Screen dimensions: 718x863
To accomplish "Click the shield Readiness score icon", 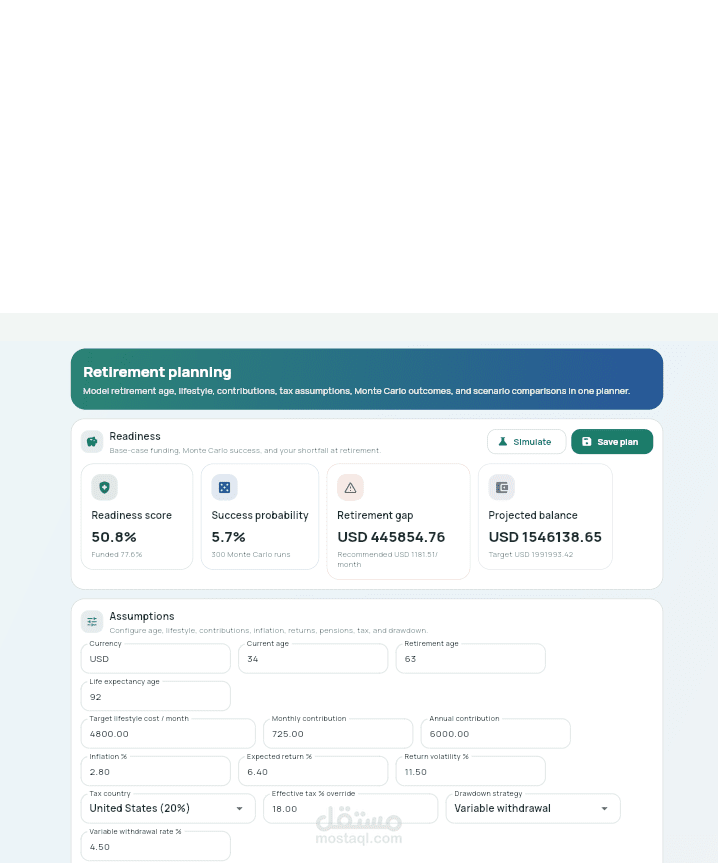I will pyautogui.click(x=104, y=487).
